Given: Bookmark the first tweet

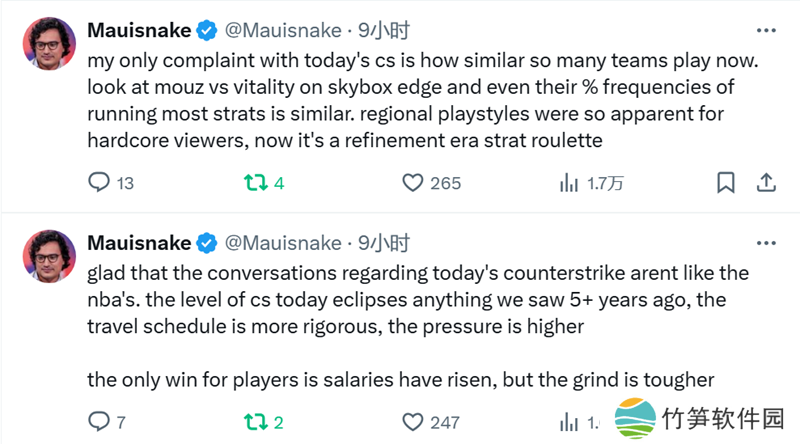Looking at the screenshot, I should (727, 182).
